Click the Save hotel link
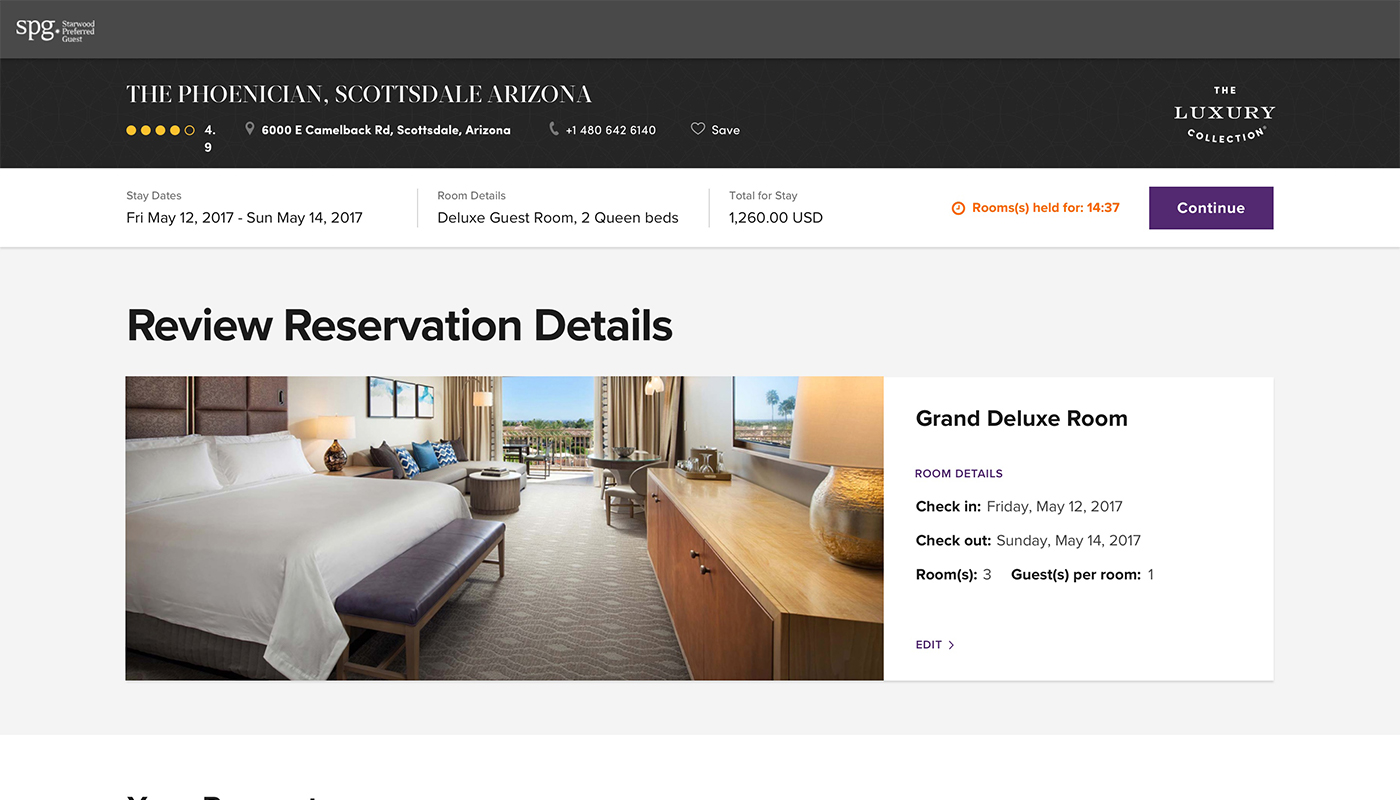The width and height of the screenshot is (1400, 800). point(716,129)
